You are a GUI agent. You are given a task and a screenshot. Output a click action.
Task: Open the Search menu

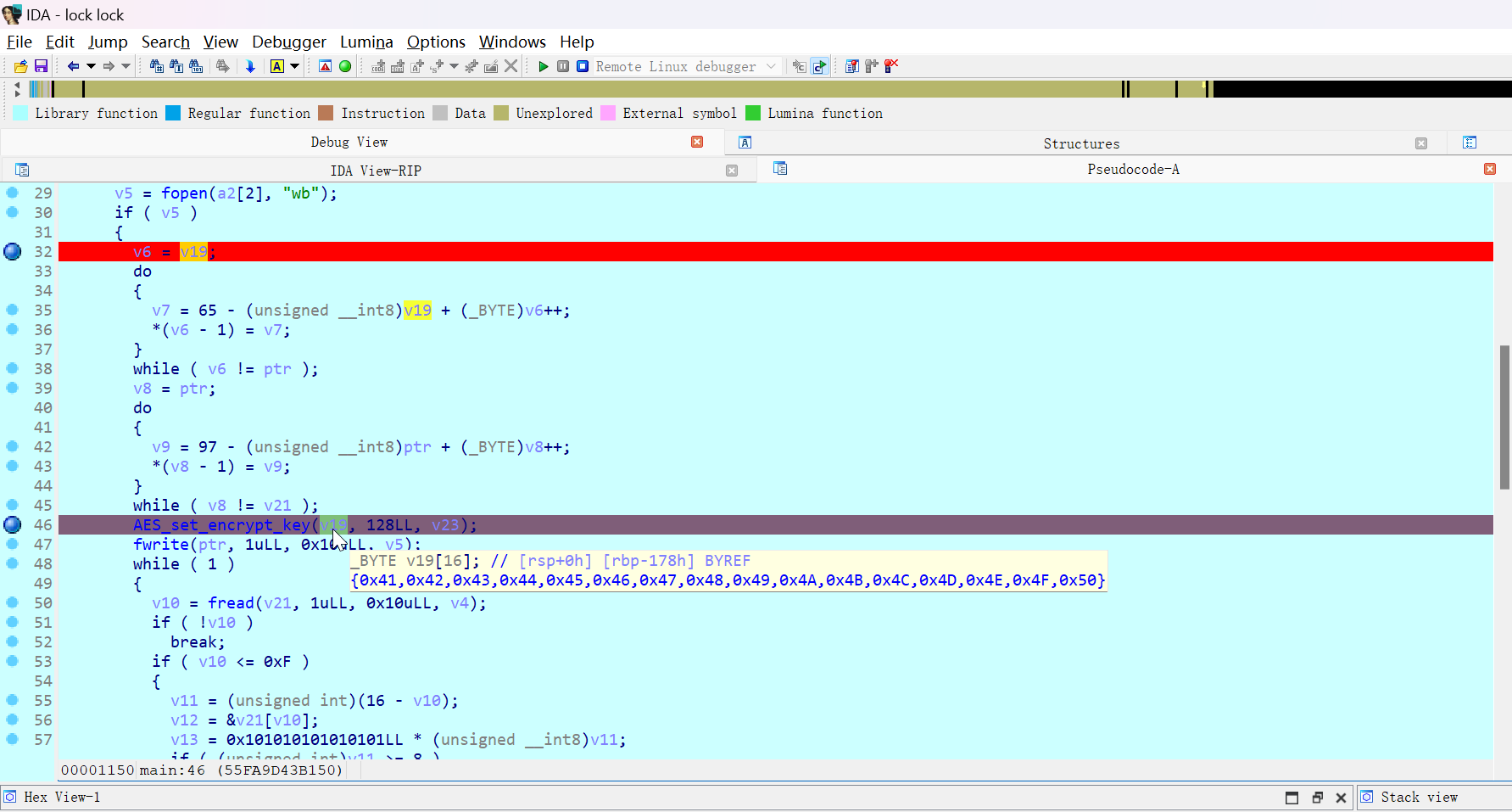[165, 42]
